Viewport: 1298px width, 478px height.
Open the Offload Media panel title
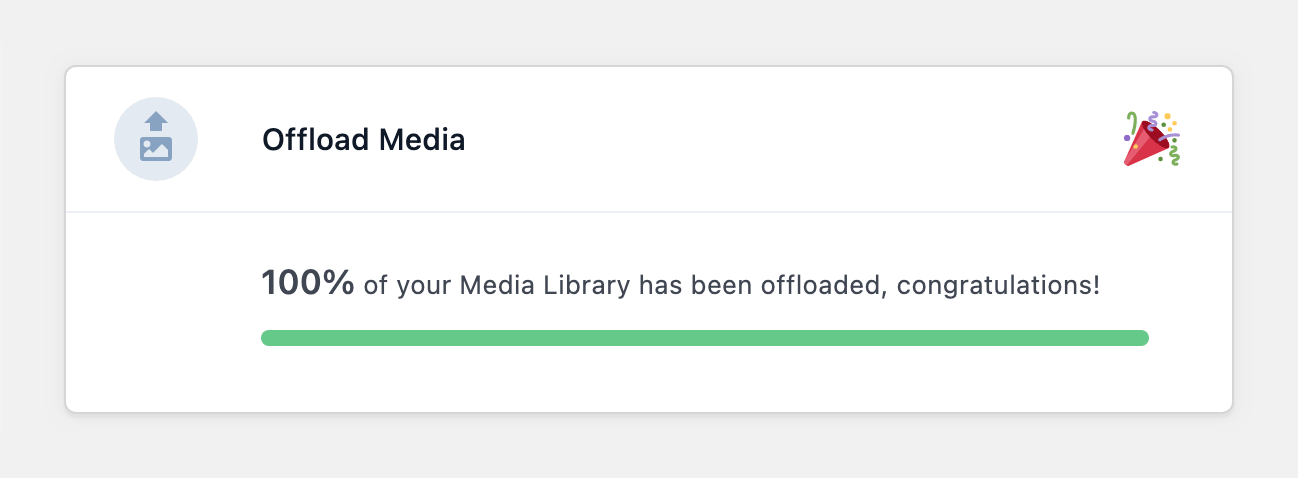364,140
